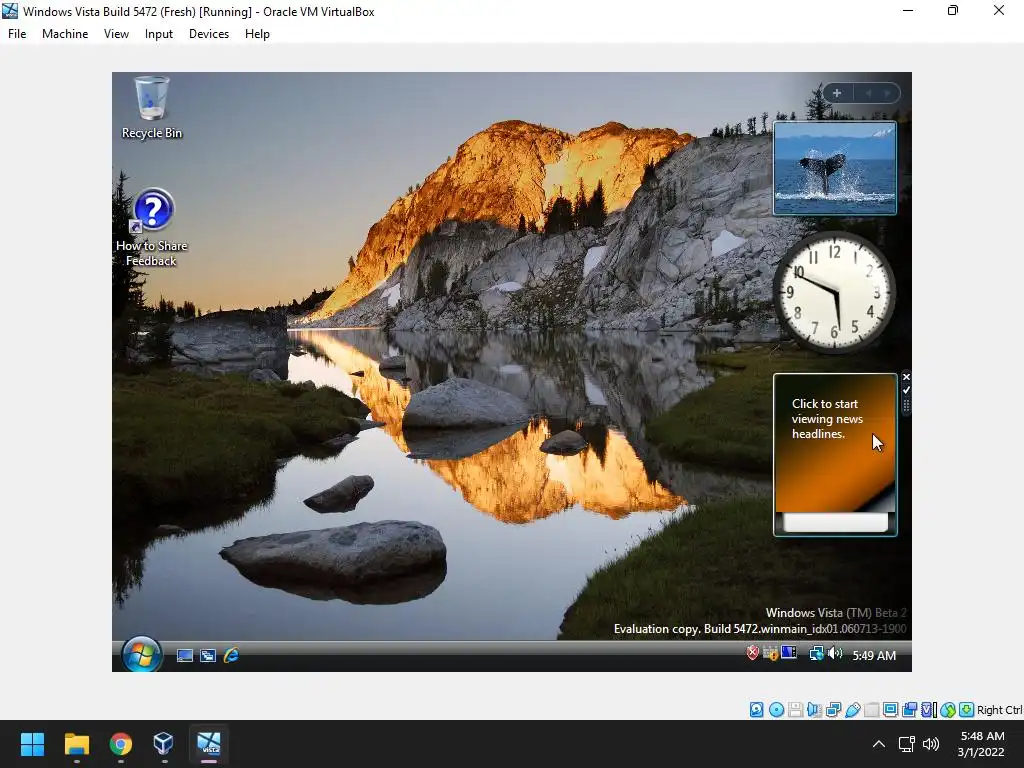Click Vista volume speaker tray icon
This screenshot has height=768, width=1024.
point(835,653)
